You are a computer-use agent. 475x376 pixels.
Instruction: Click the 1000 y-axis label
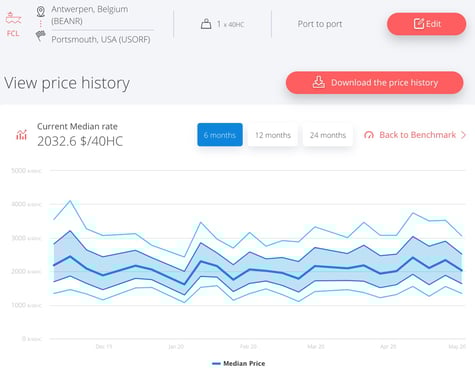click(26, 305)
